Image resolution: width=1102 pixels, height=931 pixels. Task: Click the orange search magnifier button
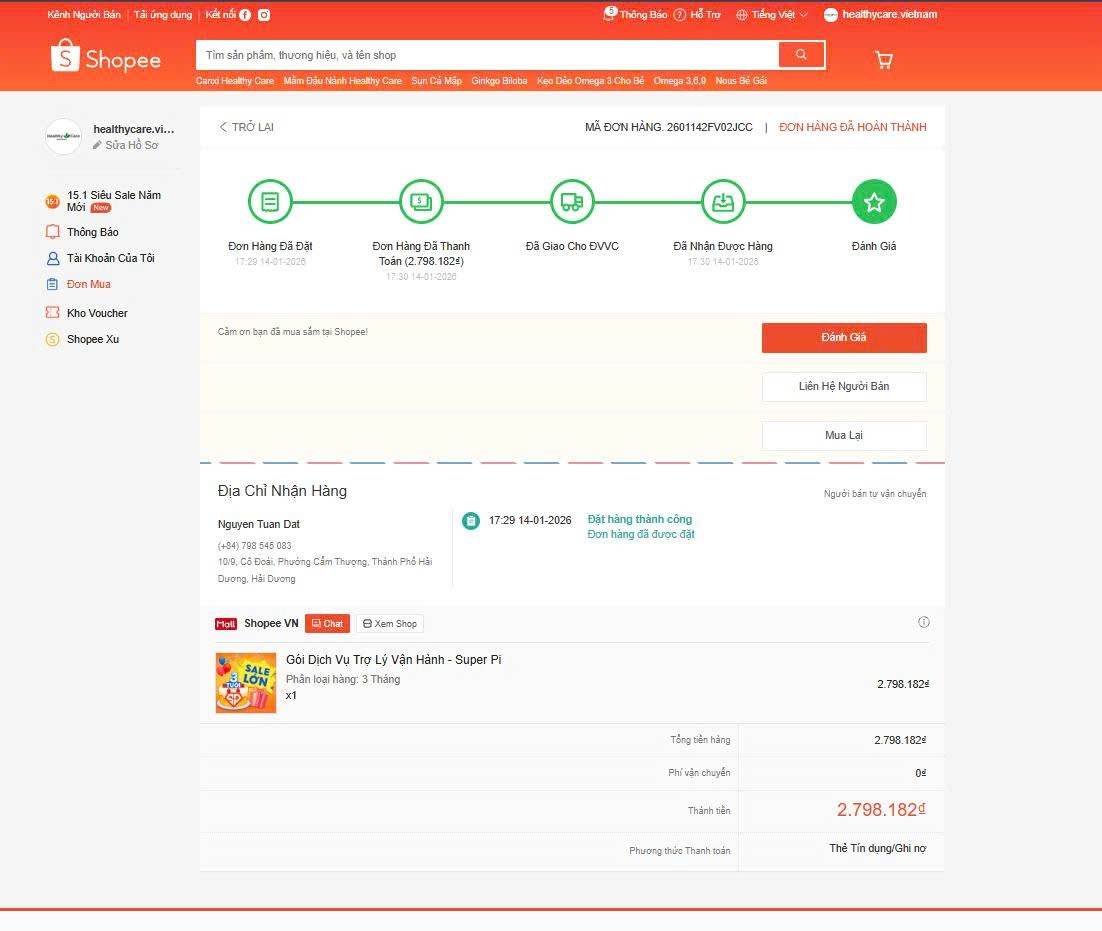click(801, 54)
